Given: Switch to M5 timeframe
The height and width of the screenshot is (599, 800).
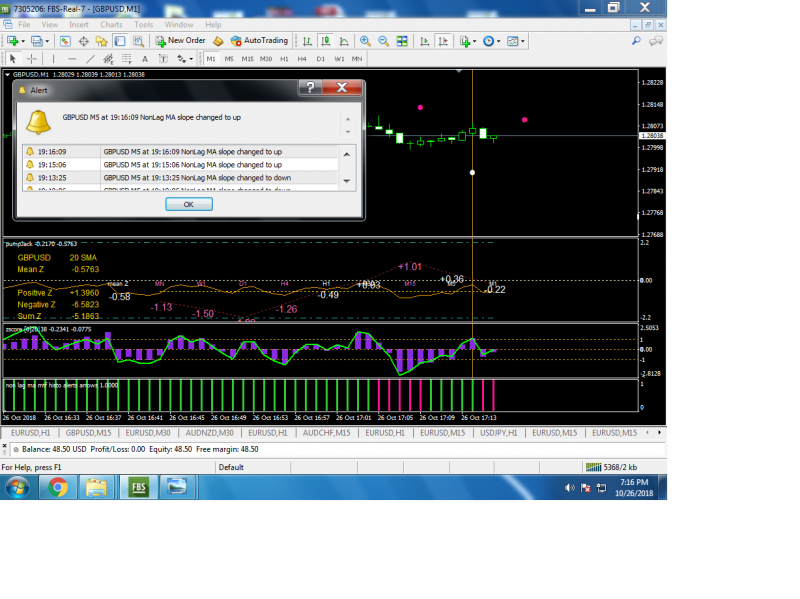Looking at the screenshot, I should click(229, 59).
